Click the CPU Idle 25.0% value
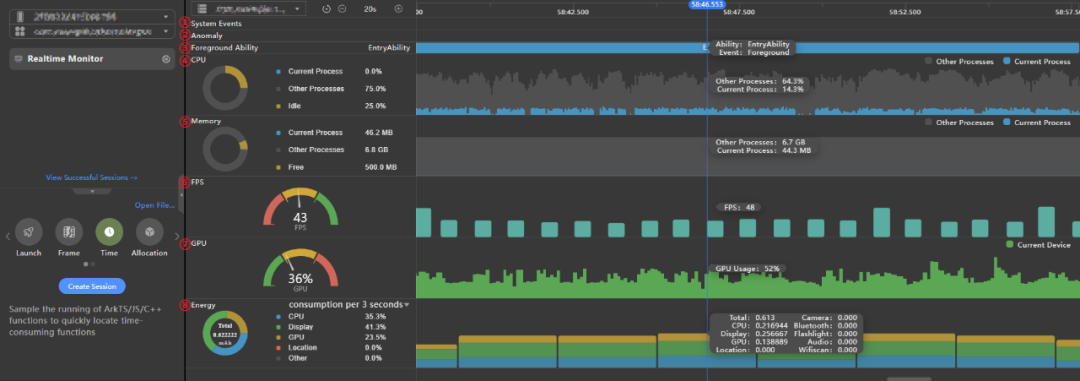This screenshot has height=381, width=1080. click(375, 106)
